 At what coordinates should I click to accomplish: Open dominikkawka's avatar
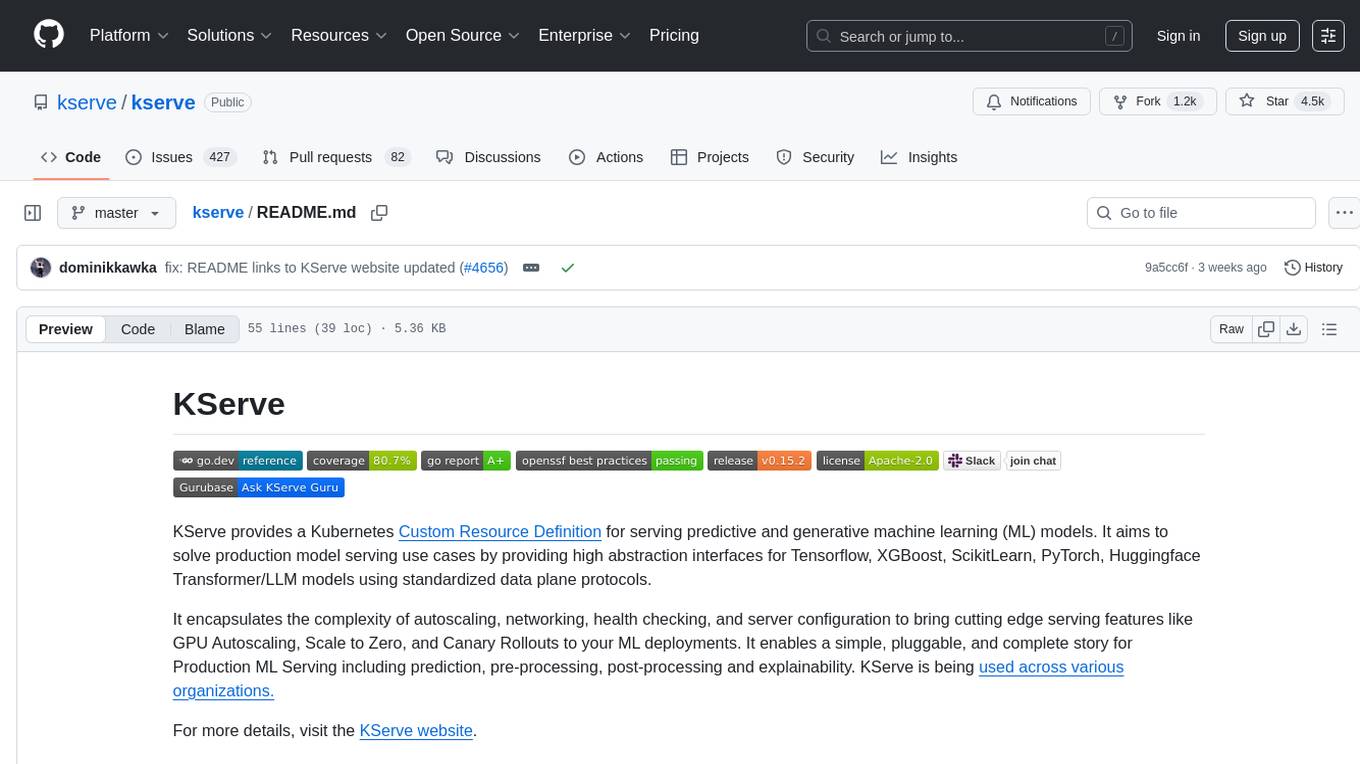click(x=41, y=268)
